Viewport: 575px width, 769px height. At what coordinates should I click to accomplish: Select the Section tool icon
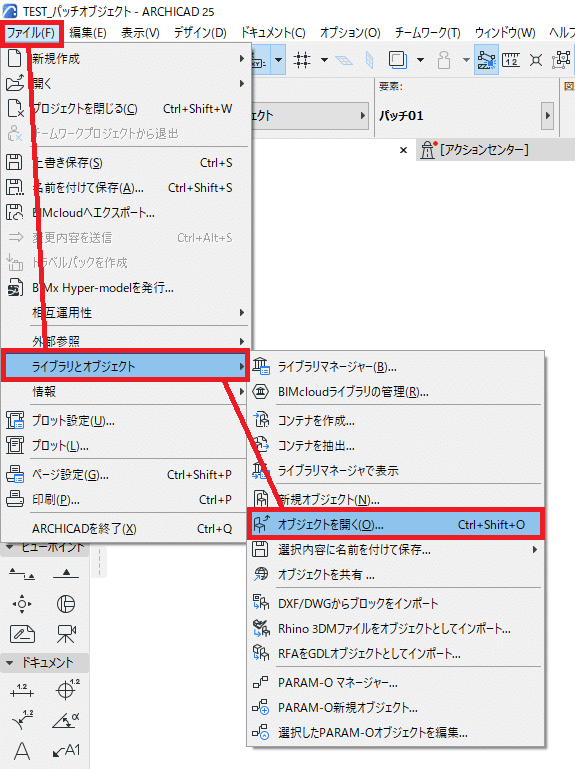[x=22, y=573]
